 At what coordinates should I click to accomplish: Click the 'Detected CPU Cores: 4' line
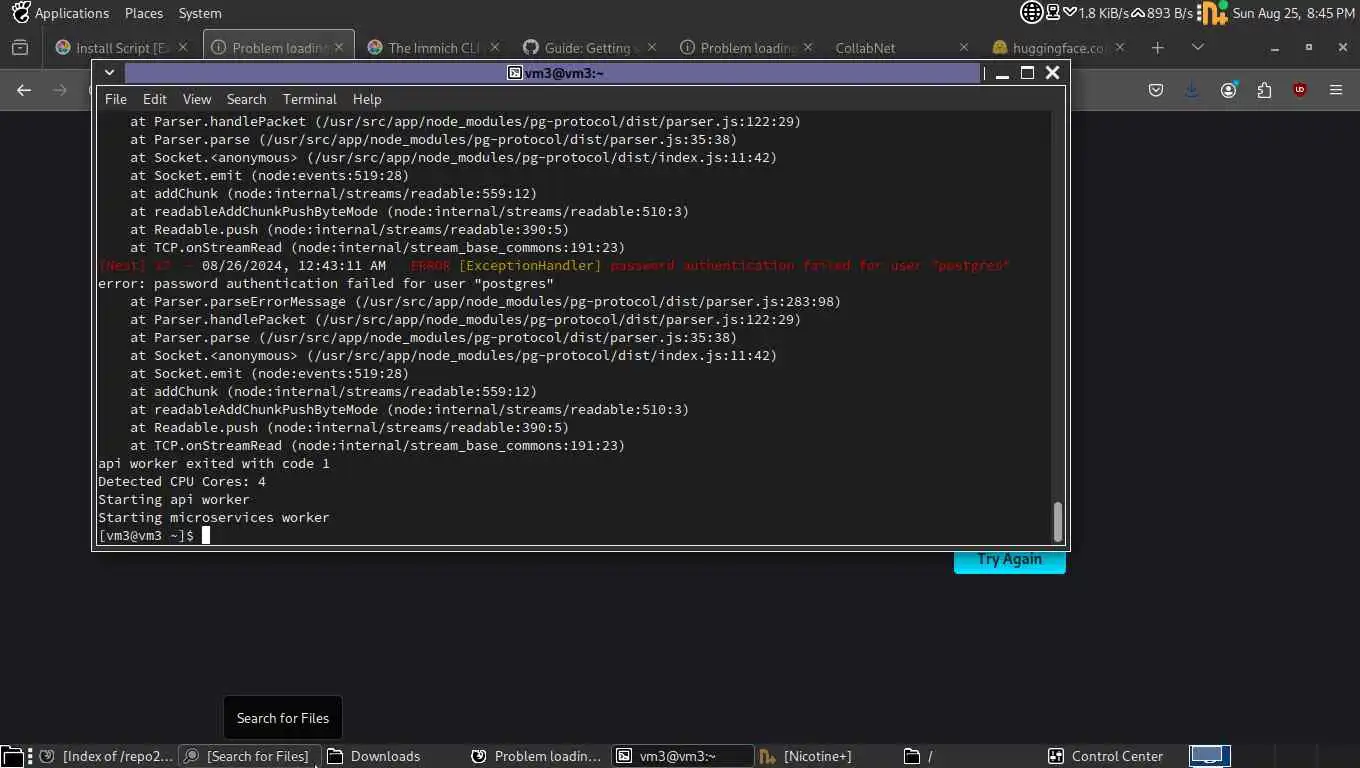[181, 481]
